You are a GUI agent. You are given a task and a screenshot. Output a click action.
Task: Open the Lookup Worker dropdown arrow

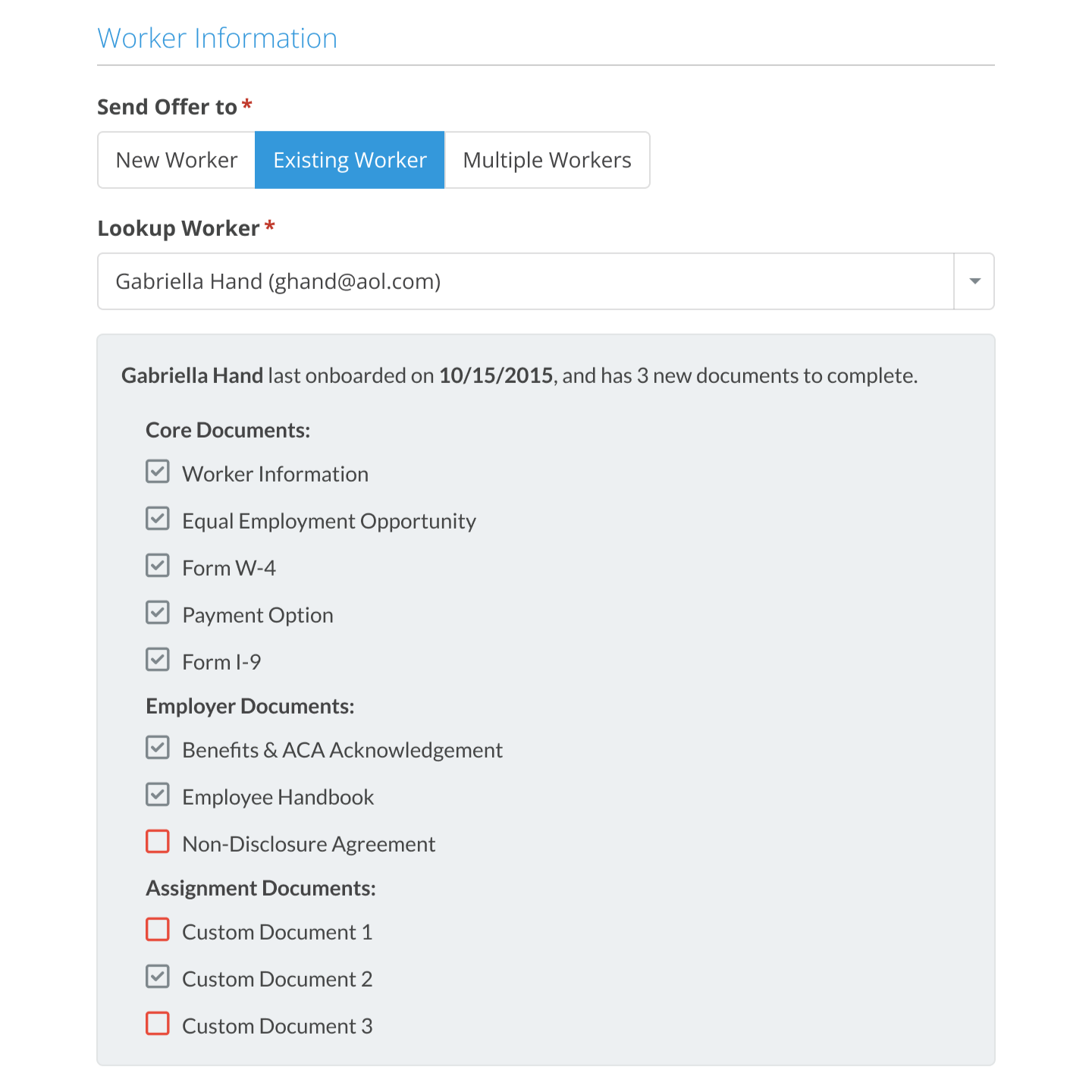click(974, 281)
